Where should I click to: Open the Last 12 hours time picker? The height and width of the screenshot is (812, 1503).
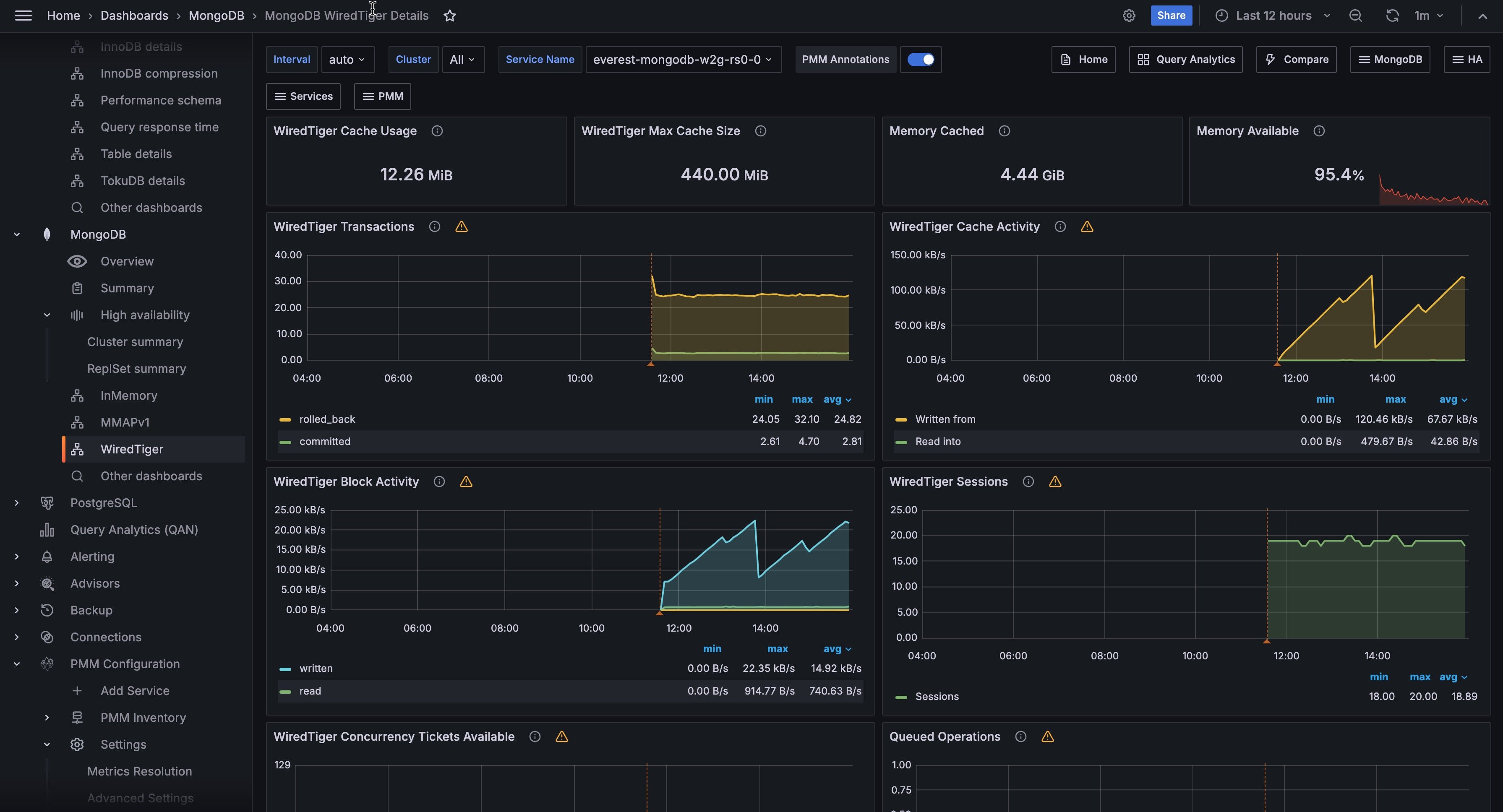pos(1273,16)
